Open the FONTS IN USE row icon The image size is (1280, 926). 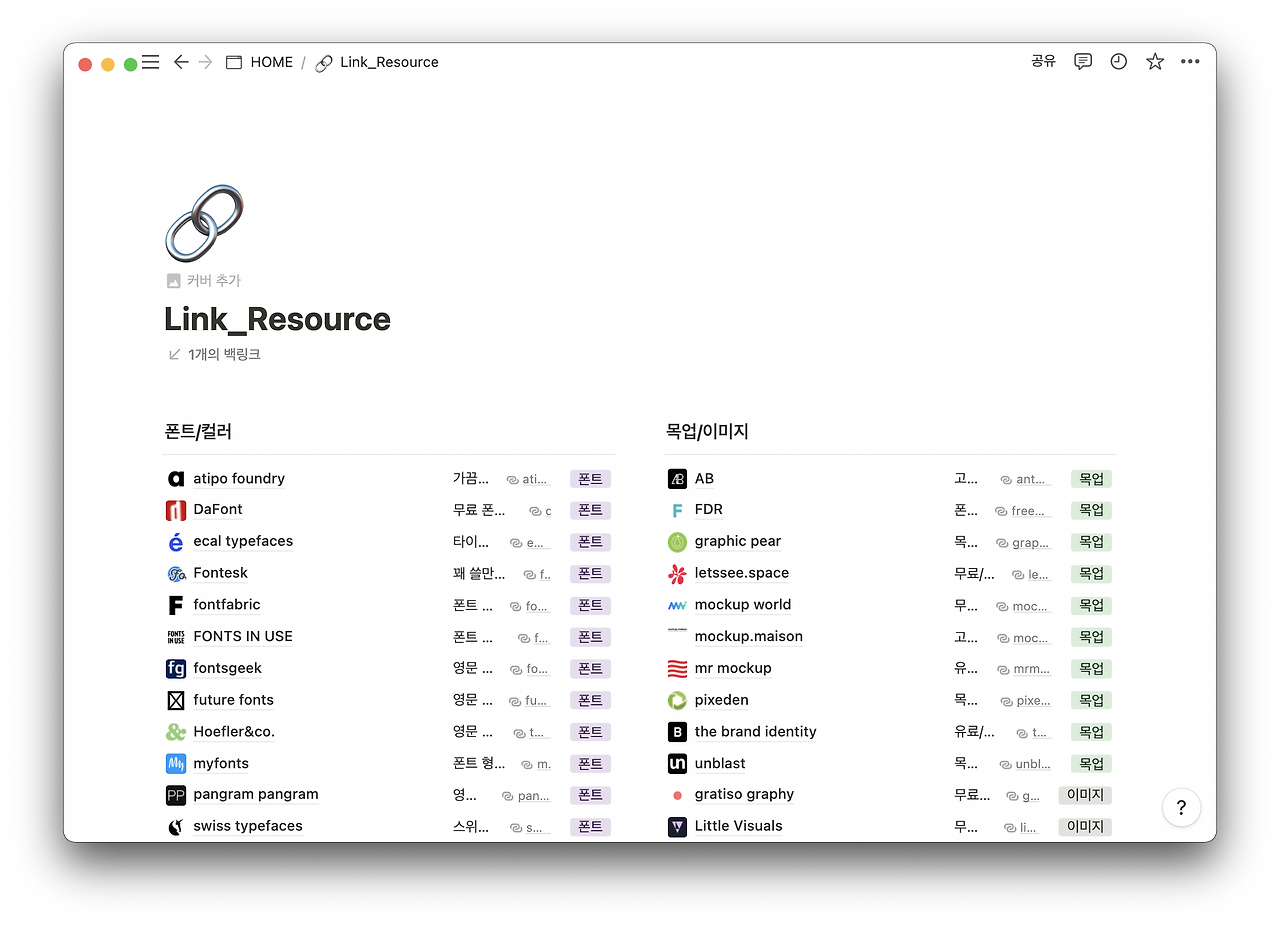pyautogui.click(x=176, y=637)
